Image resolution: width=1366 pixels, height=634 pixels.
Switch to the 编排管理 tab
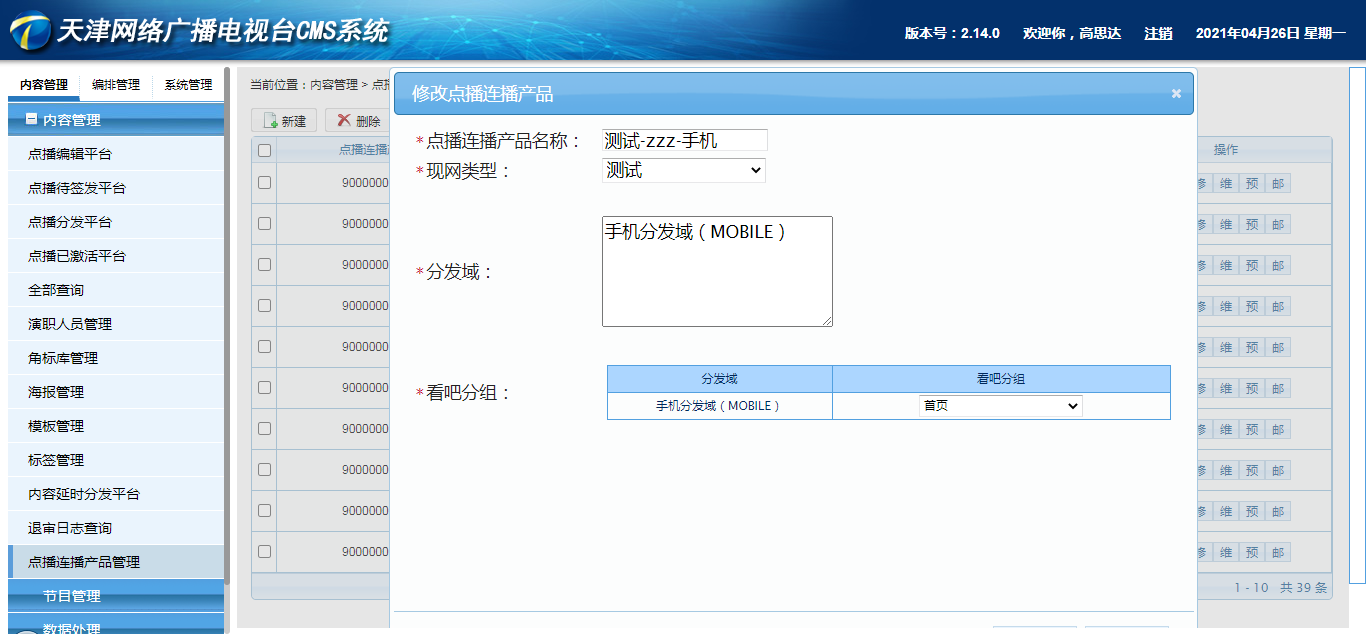[x=116, y=85]
